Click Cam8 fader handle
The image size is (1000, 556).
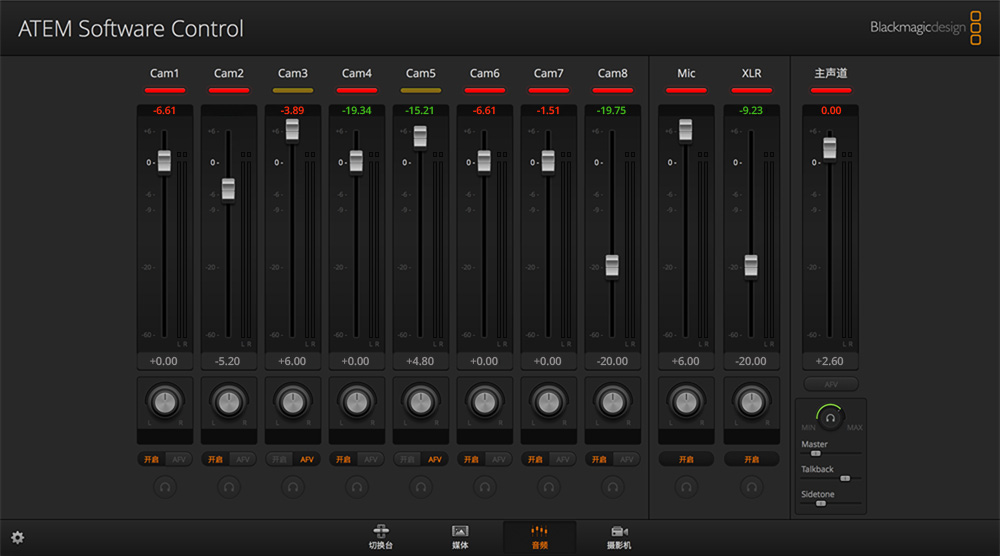pos(612,266)
